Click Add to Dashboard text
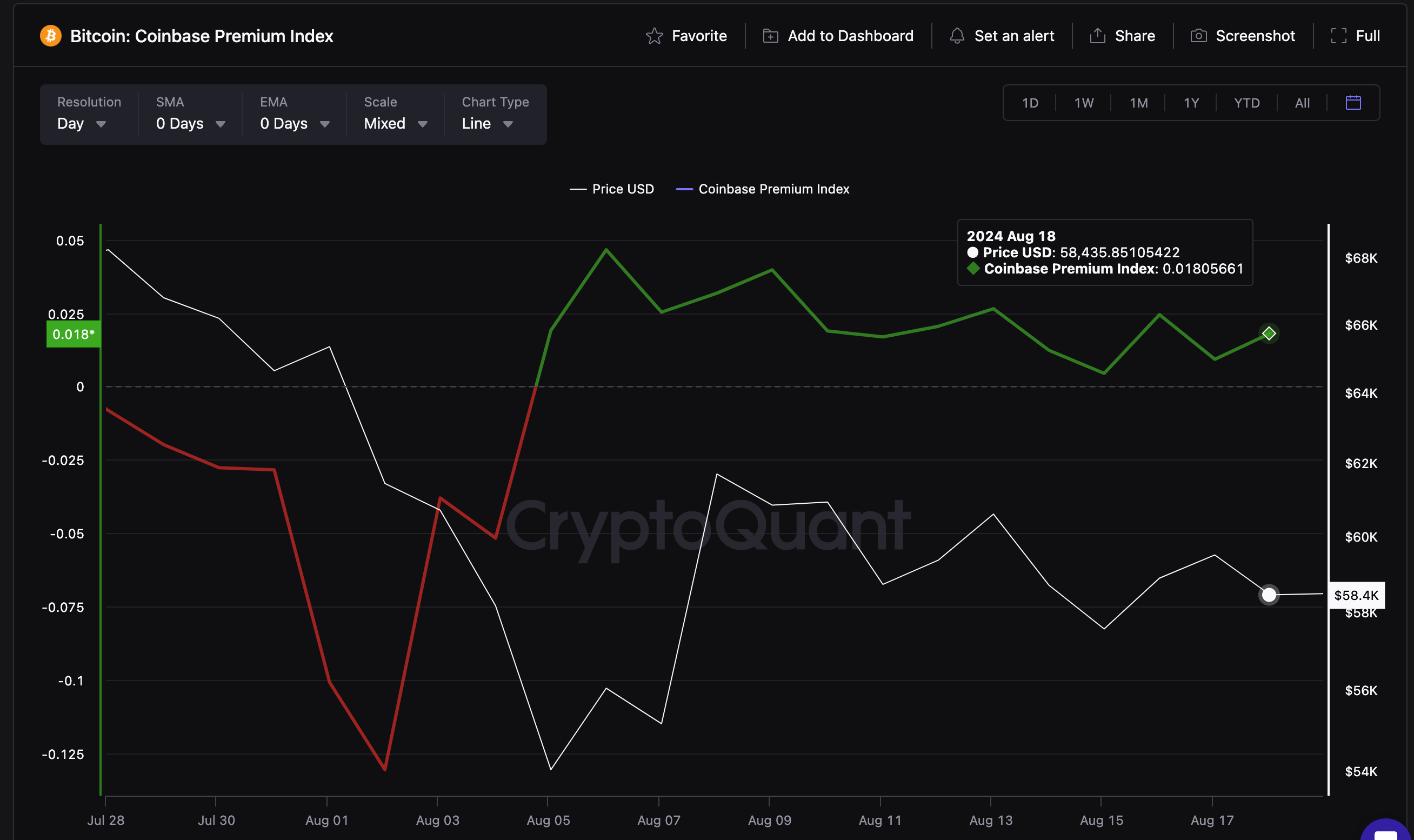Viewport: 1414px width, 840px height. (x=850, y=36)
